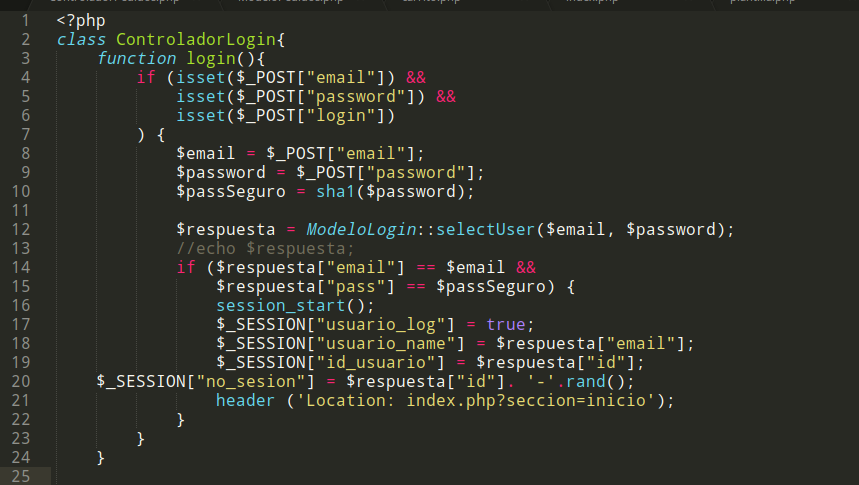This screenshot has width=859, height=485.
Task: Click the session_start() call
Action: coord(294,306)
